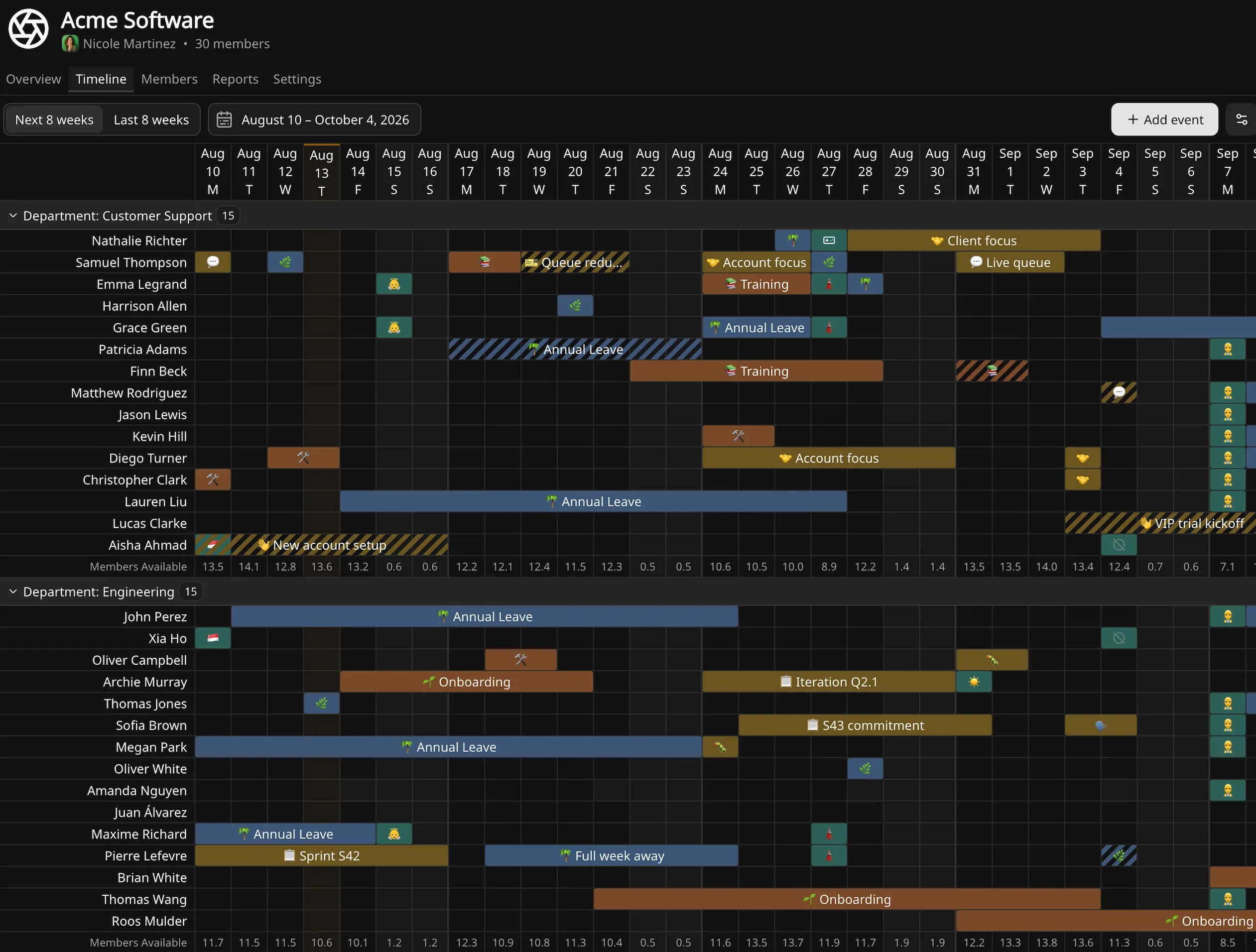Screen dimensions: 1256x952
Task: Open Oliver Campbell's tools event on Aug 18
Action: coord(521,660)
